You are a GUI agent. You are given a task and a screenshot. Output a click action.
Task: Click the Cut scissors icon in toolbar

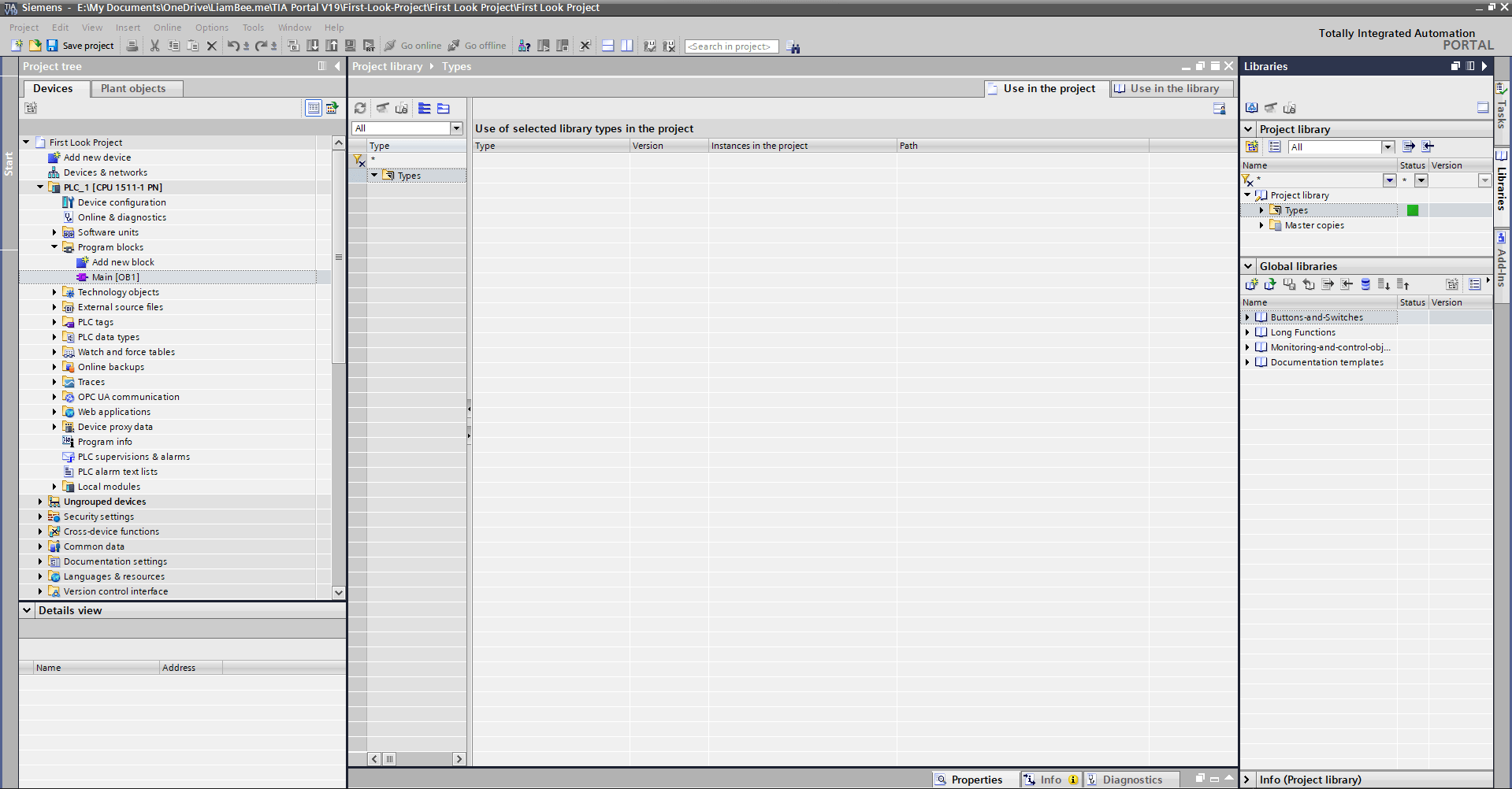(154, 46)
